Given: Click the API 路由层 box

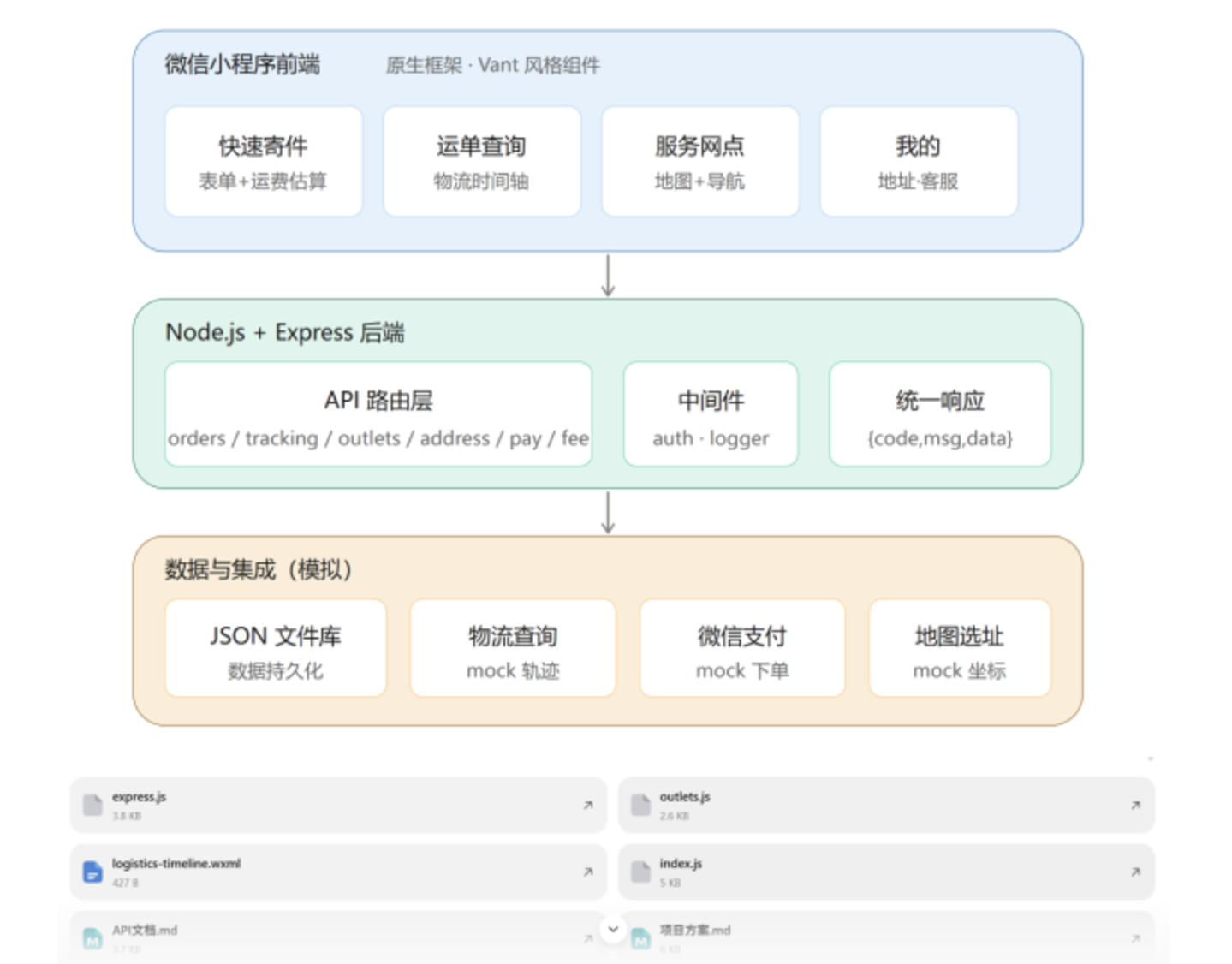Looking at the screenshot, I should point(378,414).
